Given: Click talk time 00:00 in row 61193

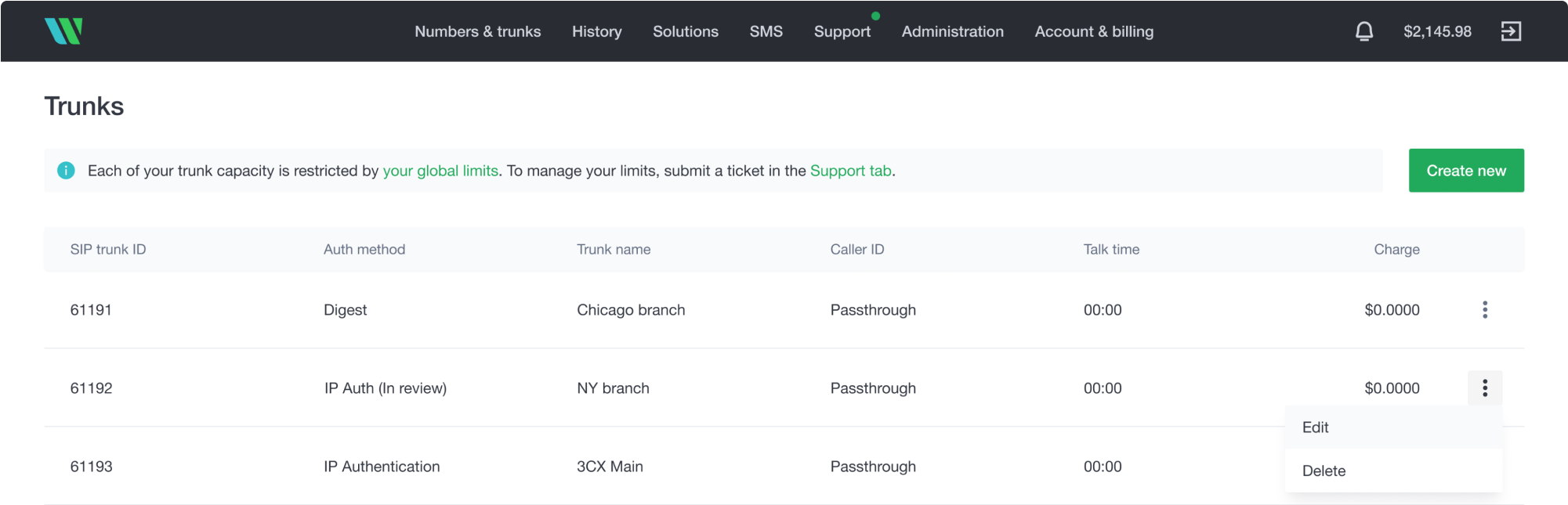Looking at the screenshot, I should [x=1103, y=467].
